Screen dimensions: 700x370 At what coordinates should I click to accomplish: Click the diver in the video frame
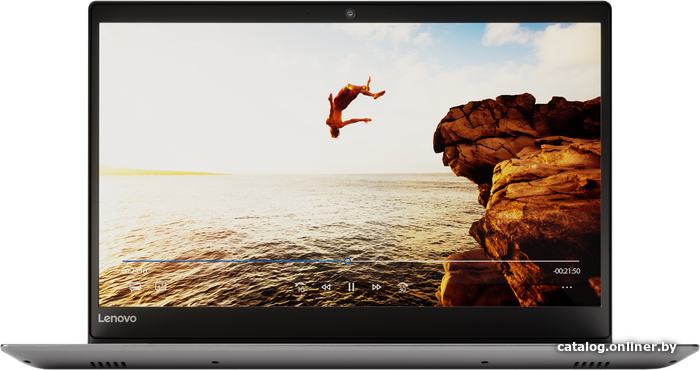(x=354, y=107)
